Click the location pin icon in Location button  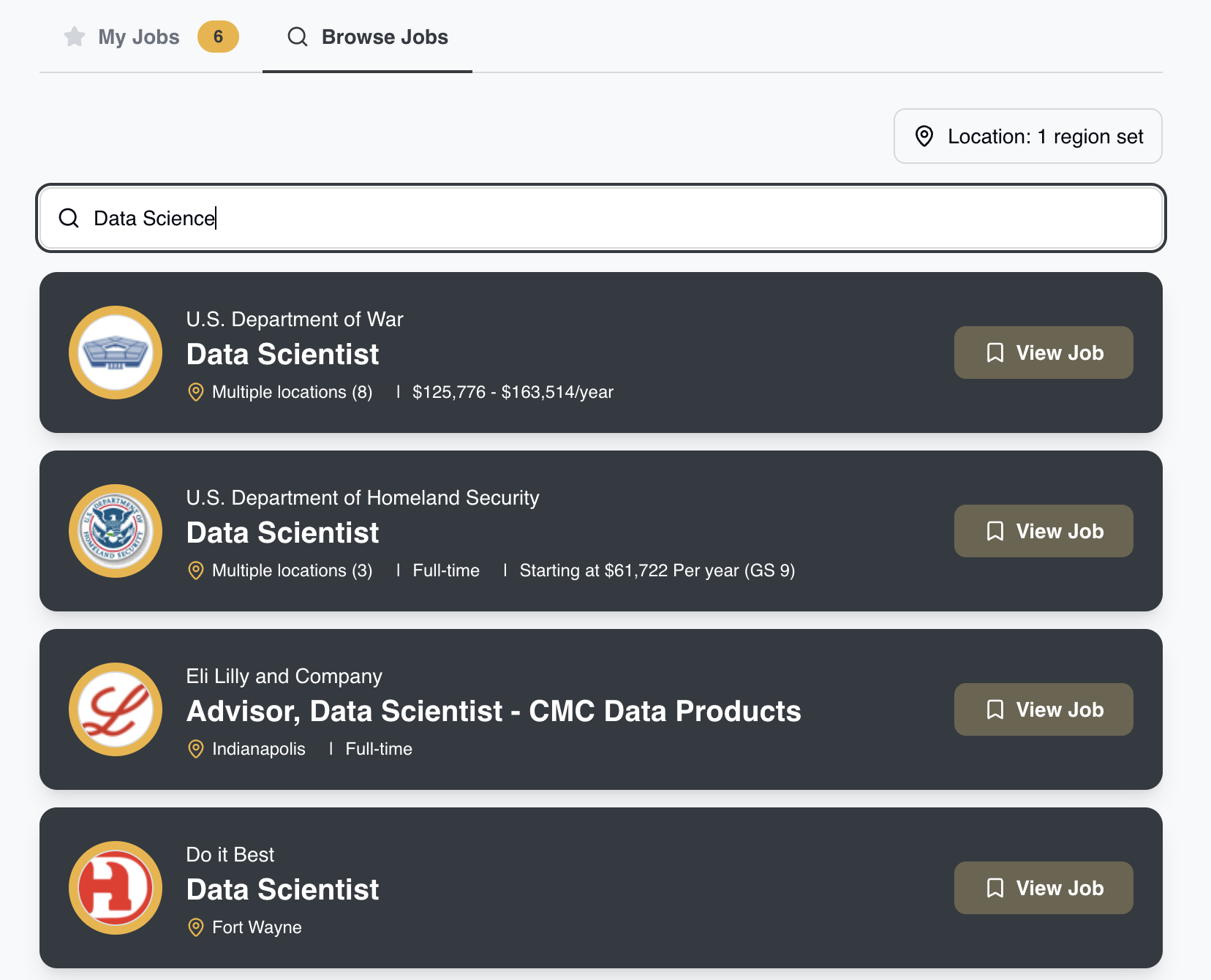924,136
